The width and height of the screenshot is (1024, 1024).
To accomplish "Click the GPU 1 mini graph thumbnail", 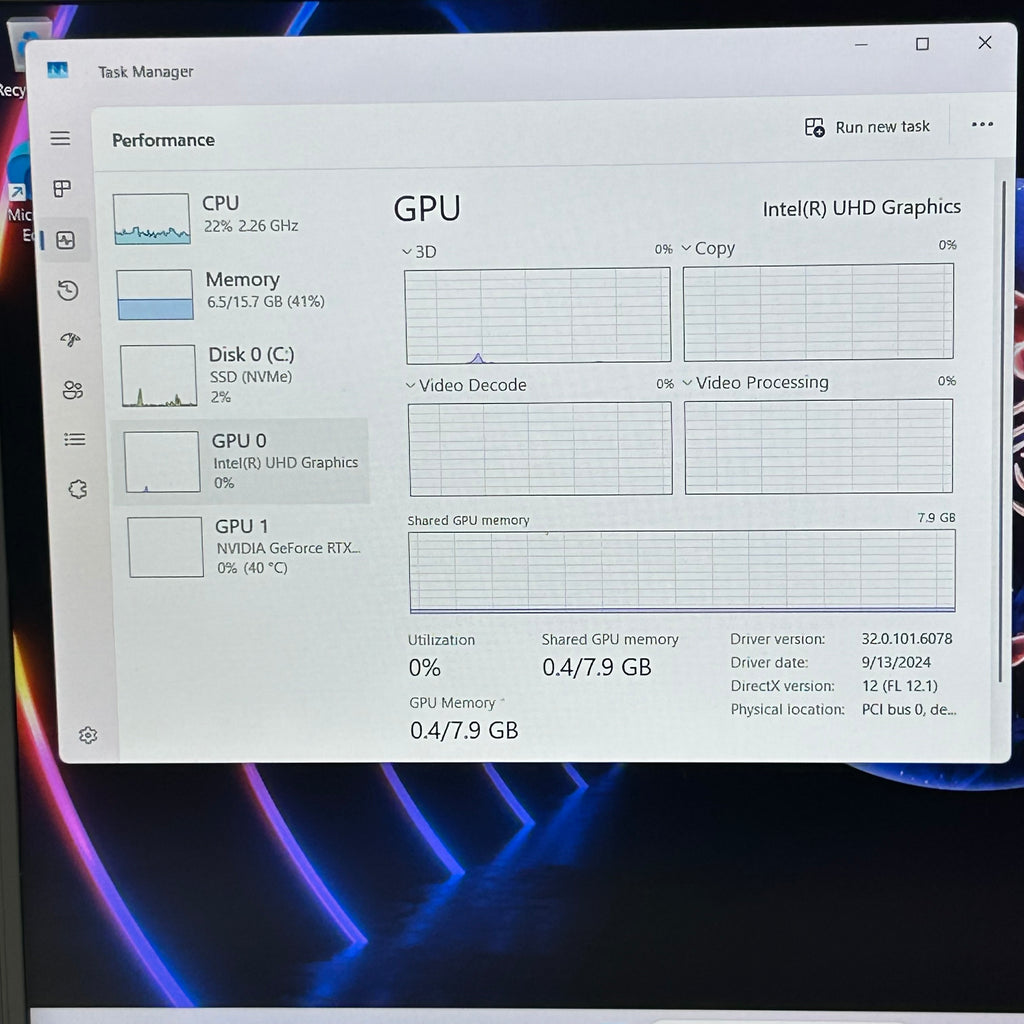I will (166, 547).
